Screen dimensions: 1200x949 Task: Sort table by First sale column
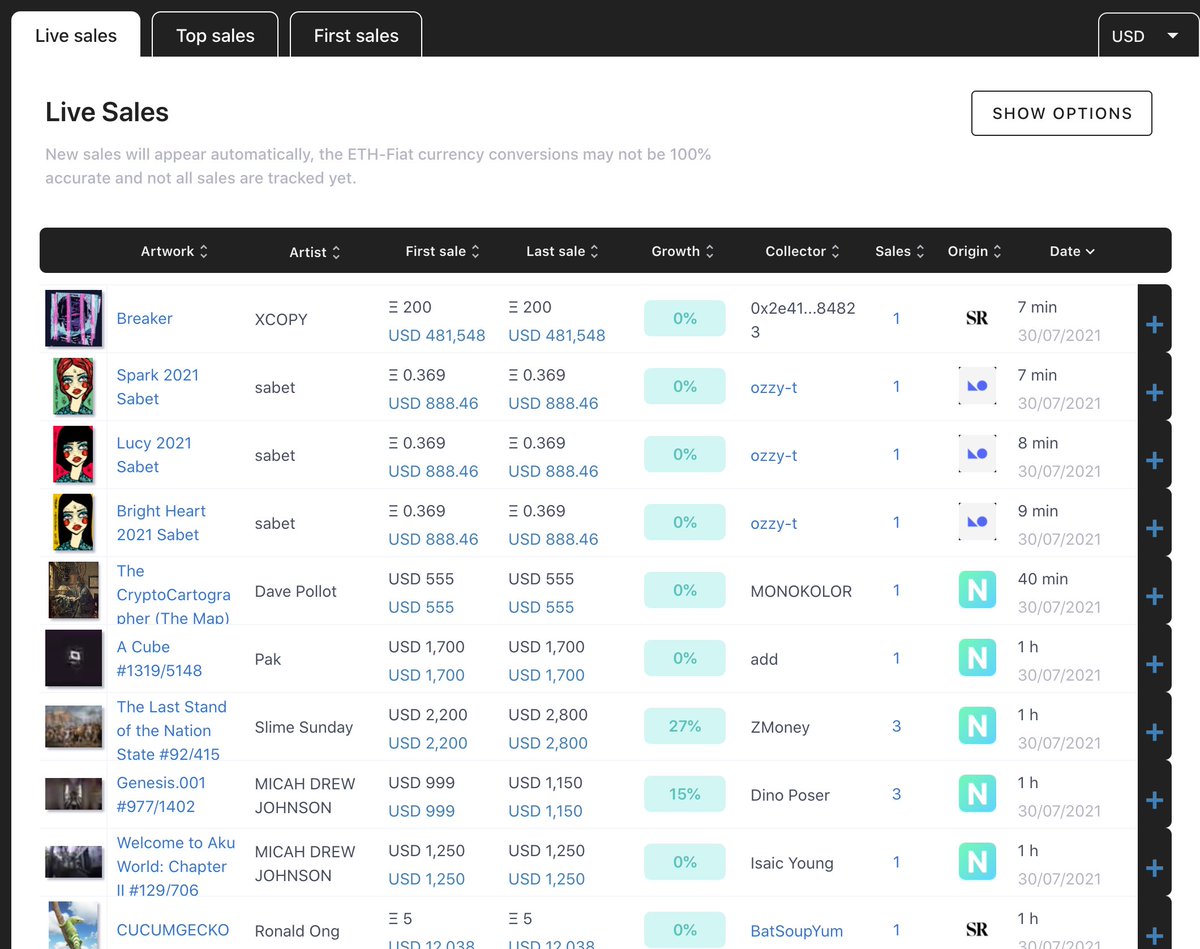443,251
